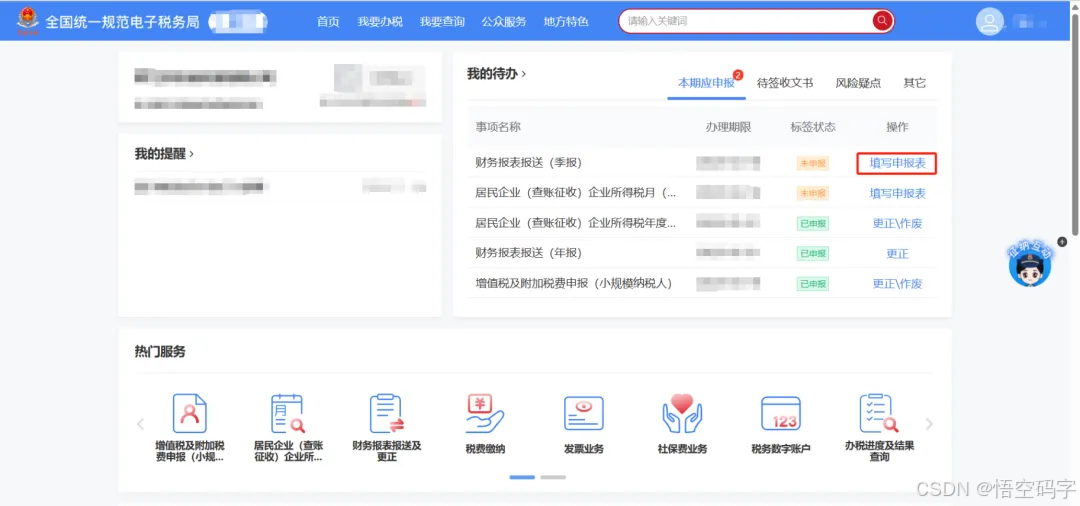1080x506 pixels.
Task: Click 更正\作废 for 增值税及附加税费申报 row
Action: [897, 284]
